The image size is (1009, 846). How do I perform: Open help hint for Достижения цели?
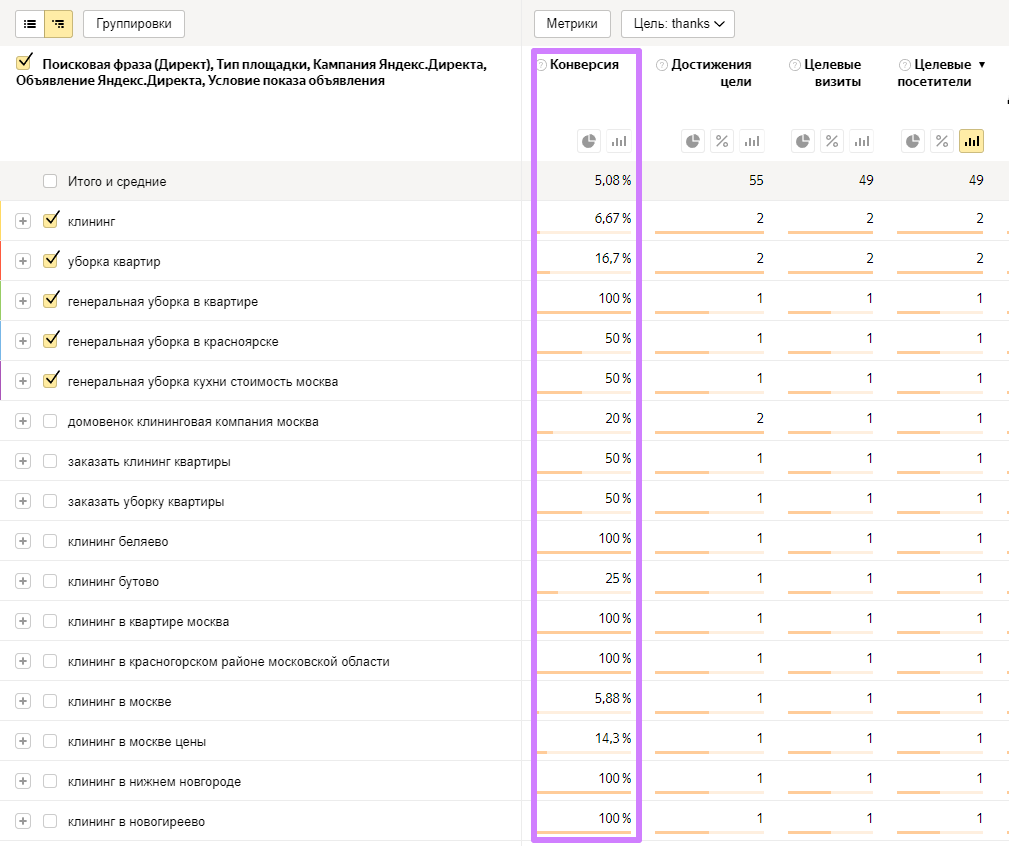point(662,65)
